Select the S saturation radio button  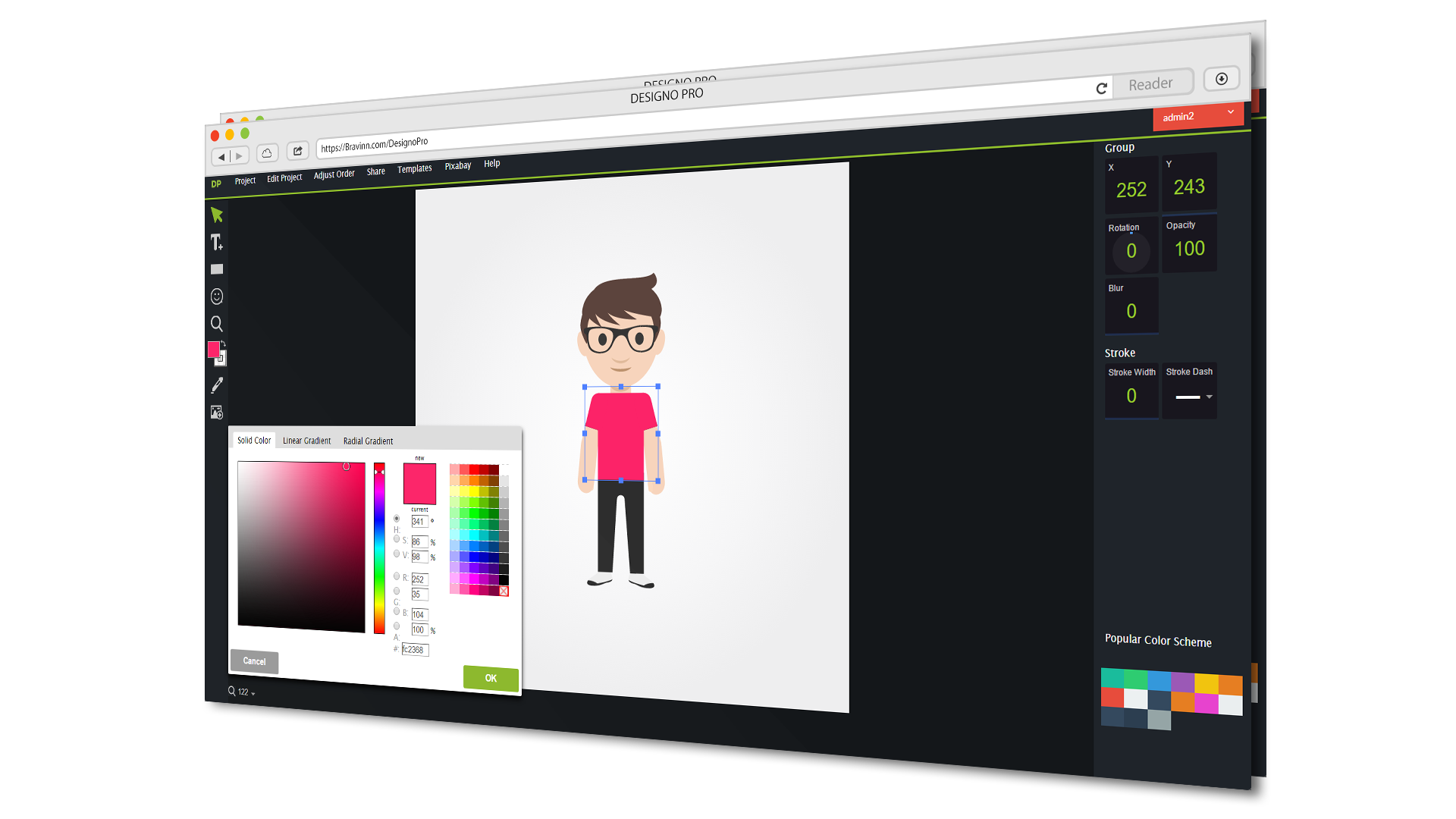coord(397,538)
